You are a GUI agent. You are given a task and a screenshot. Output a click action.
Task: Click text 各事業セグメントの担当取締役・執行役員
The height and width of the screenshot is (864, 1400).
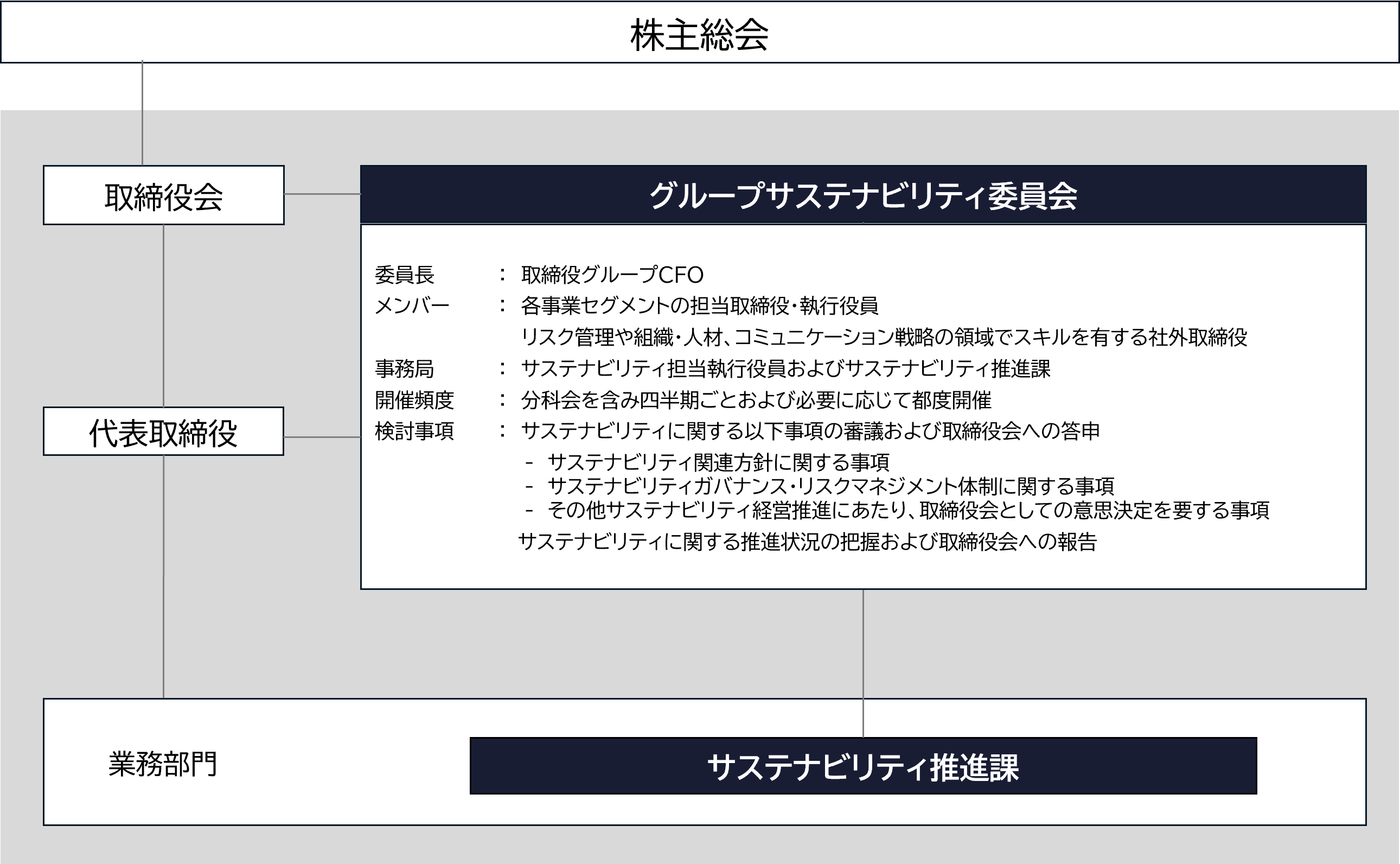(x=699, y=306)
